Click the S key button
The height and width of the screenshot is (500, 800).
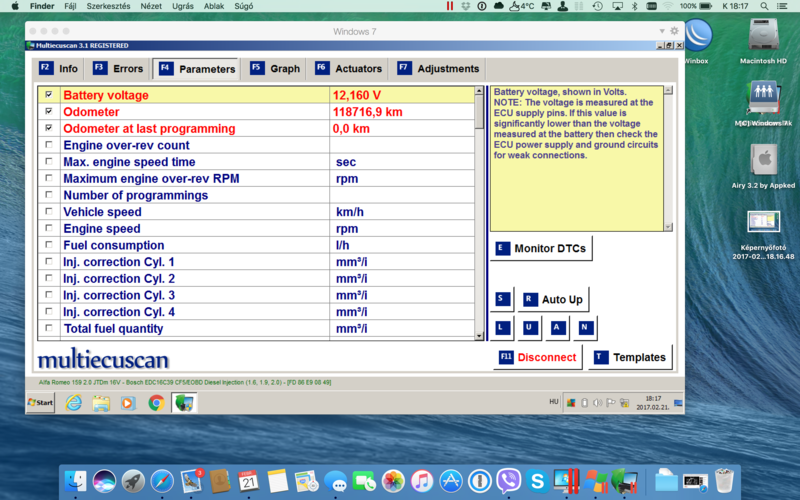[x=502, y=299]
